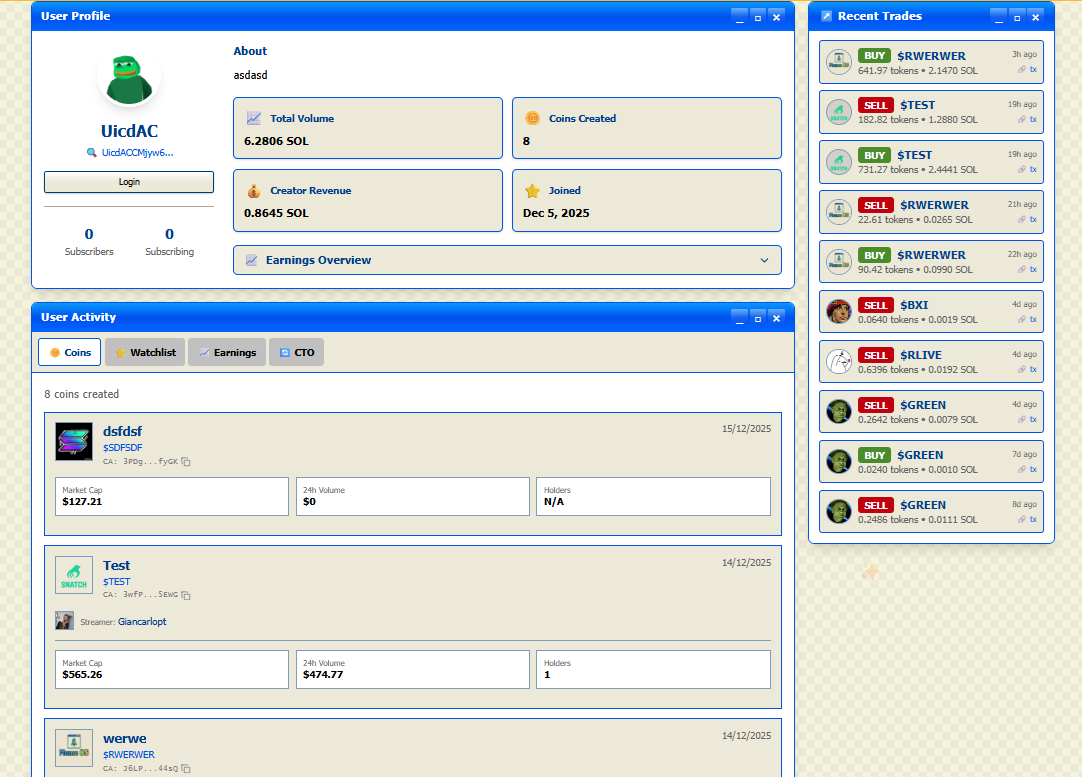Copy the dsfdsf contract address
This screenshot has width=1082, height=777.
[x=186, y=462]
